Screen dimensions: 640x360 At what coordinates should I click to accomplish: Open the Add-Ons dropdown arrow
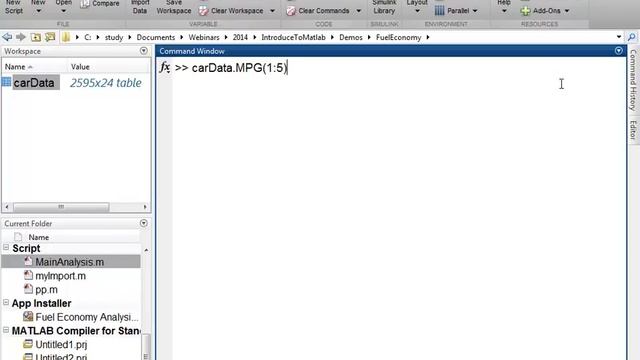(567, 11)
